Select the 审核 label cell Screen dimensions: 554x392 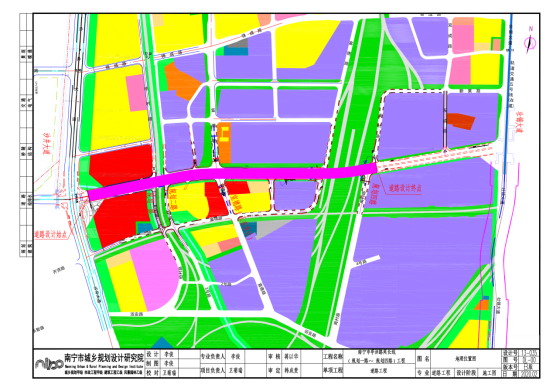click(274, 357)
